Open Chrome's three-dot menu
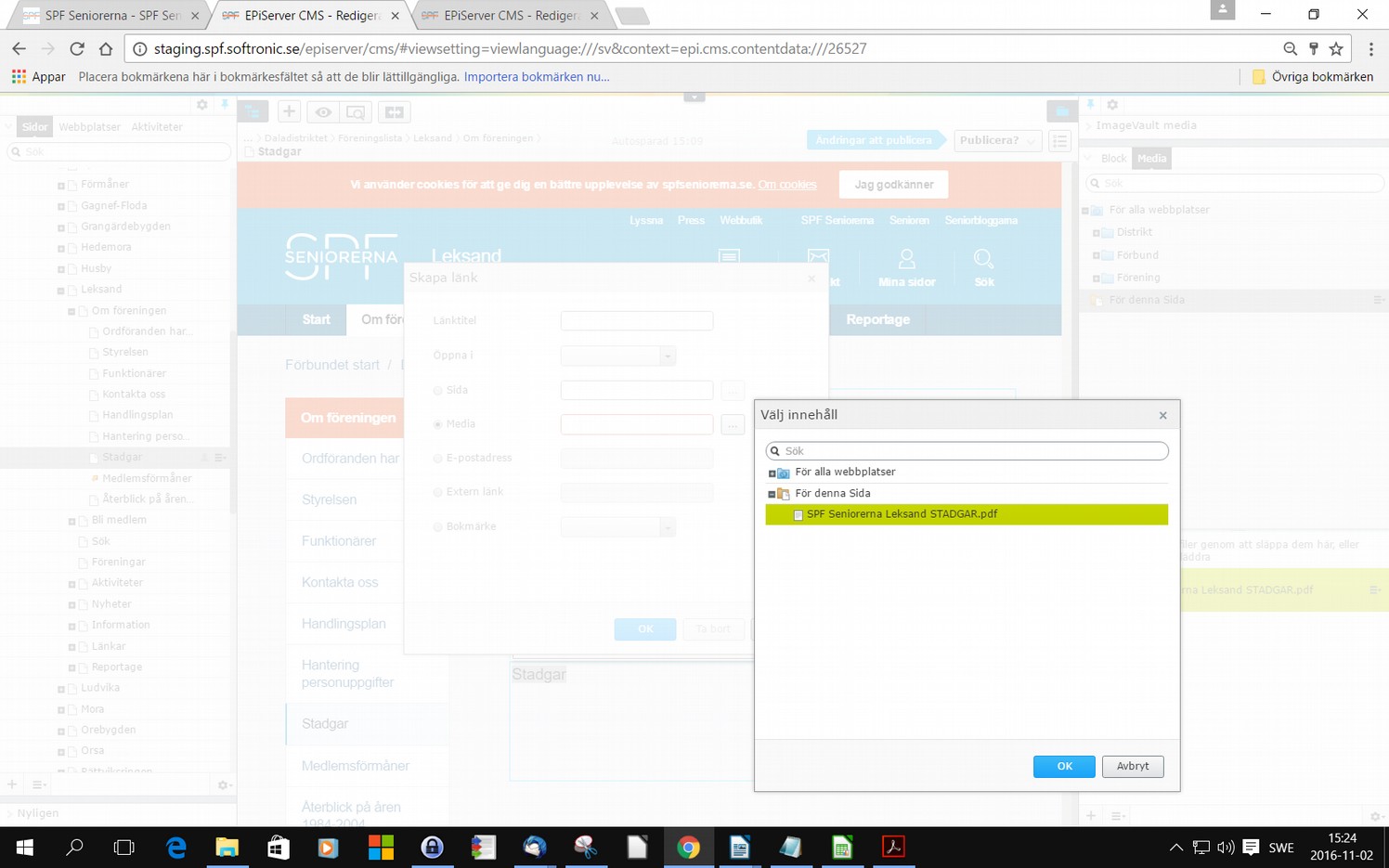 1370,49
